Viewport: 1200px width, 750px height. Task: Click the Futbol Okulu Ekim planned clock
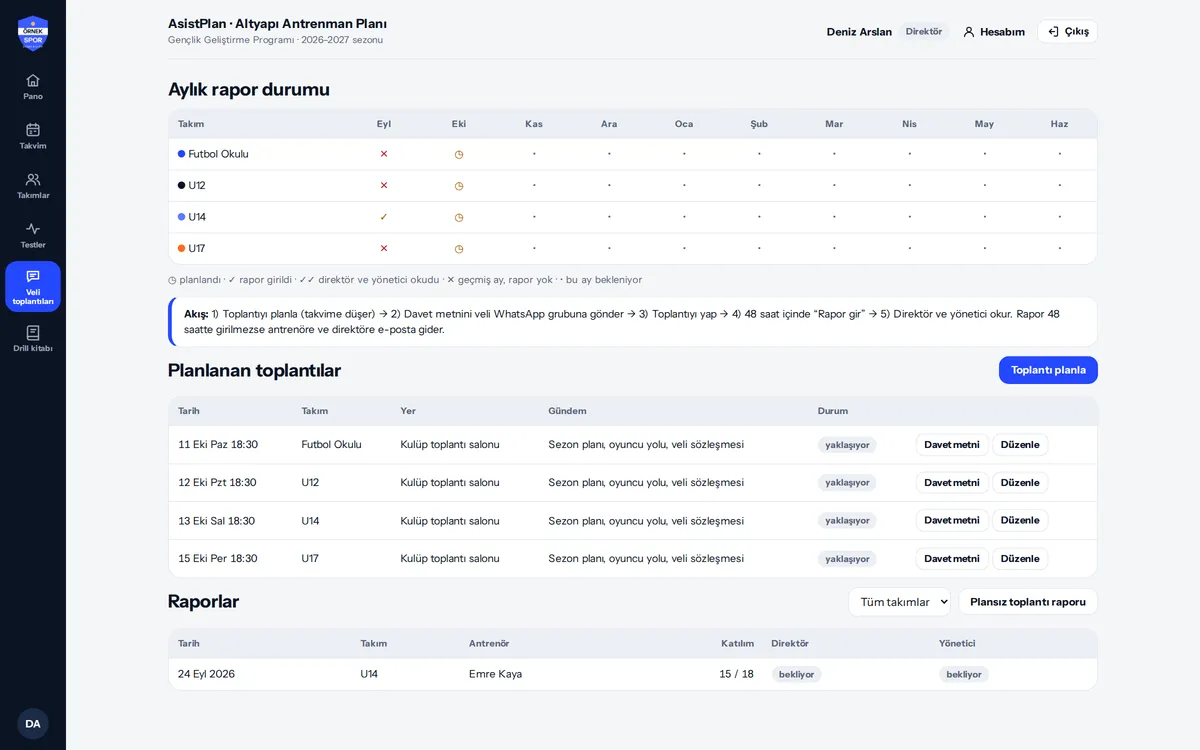pyautogui.click(x=459, y=154)
